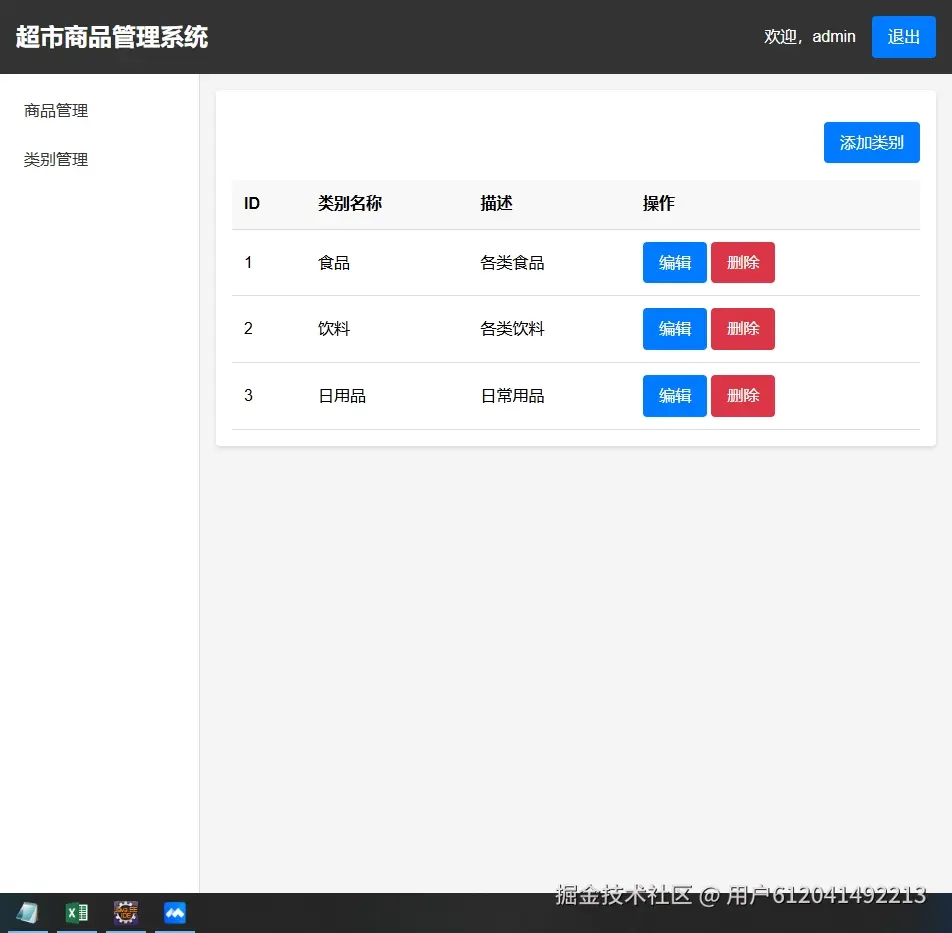Select the 食品 name cell
The height and width of the screenshot is (933, 952).
(x=334, y=263)
